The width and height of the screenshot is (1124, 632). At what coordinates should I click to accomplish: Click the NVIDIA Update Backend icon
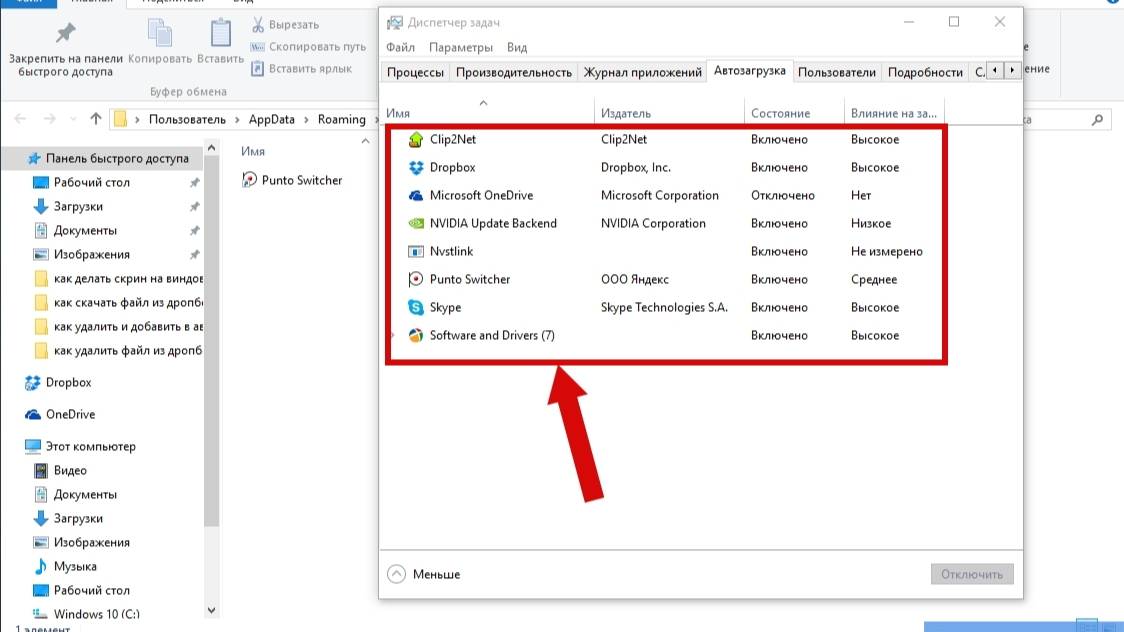pos(416,224)
